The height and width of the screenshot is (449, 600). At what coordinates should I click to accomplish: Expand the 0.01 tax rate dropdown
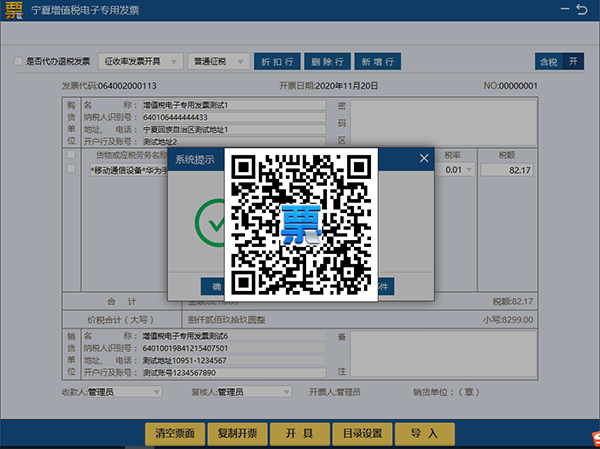point(469,170)
